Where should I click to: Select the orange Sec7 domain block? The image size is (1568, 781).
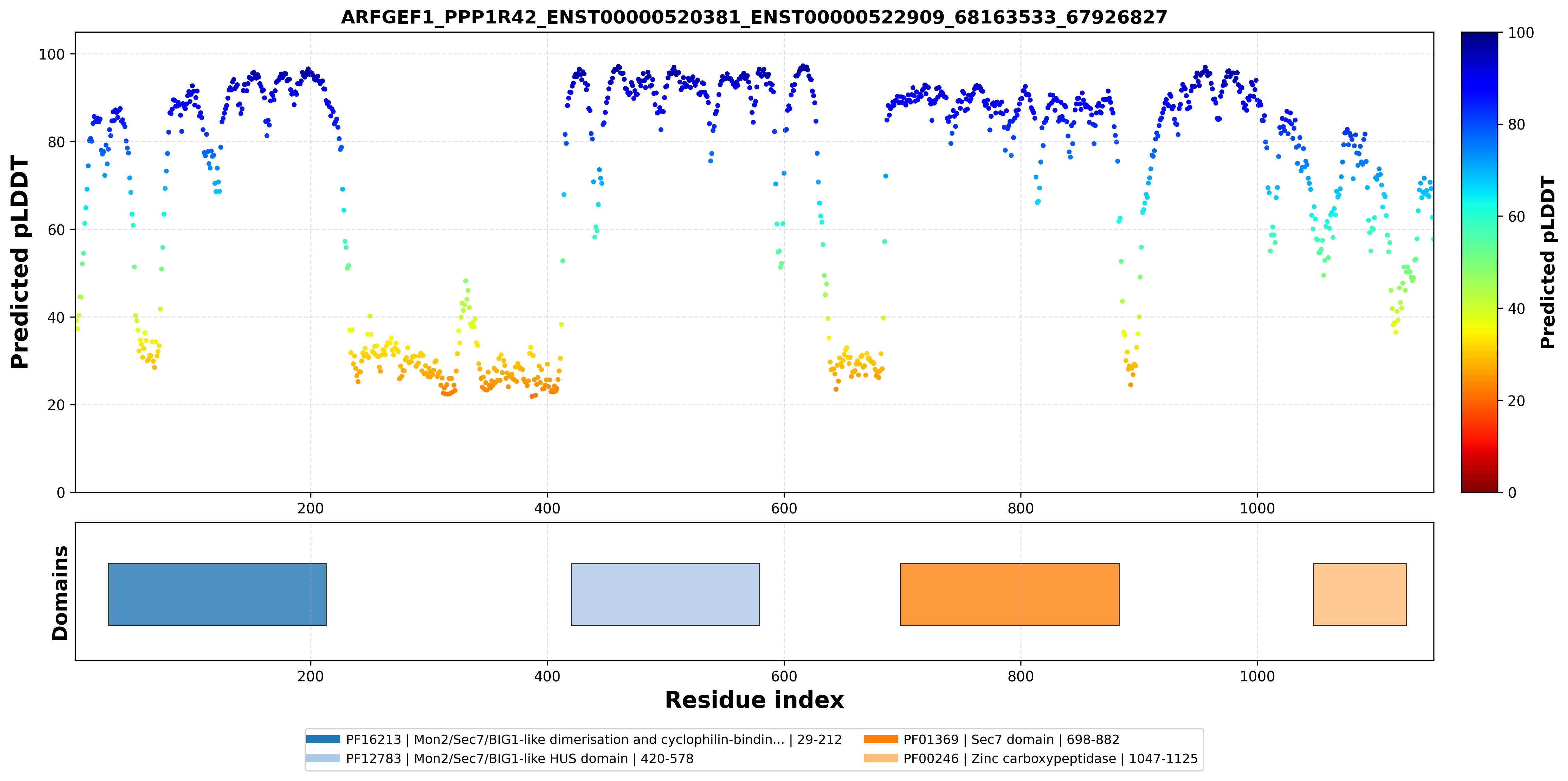pos(1009,594)
